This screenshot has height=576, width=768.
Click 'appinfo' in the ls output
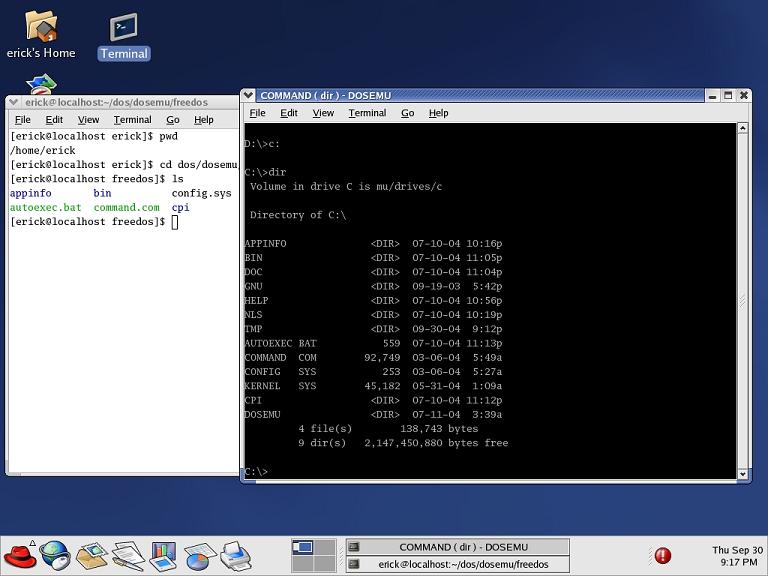(x=30, y=193)
